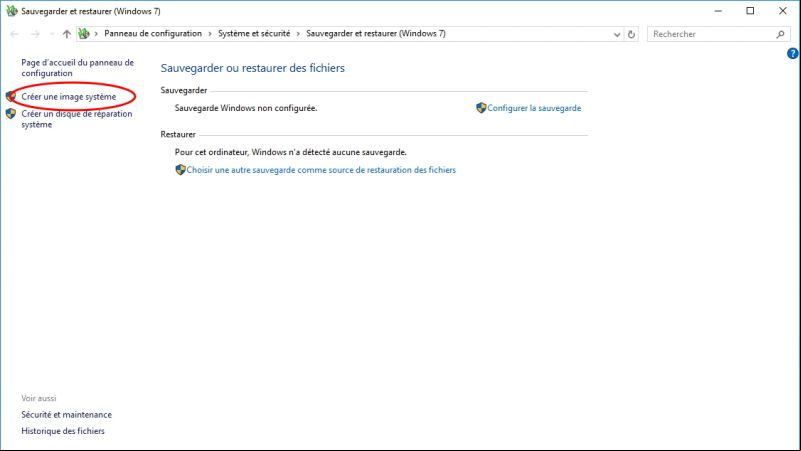Open Système et sécurité breadcrumb
801x451 pixels.
point(254,33)
